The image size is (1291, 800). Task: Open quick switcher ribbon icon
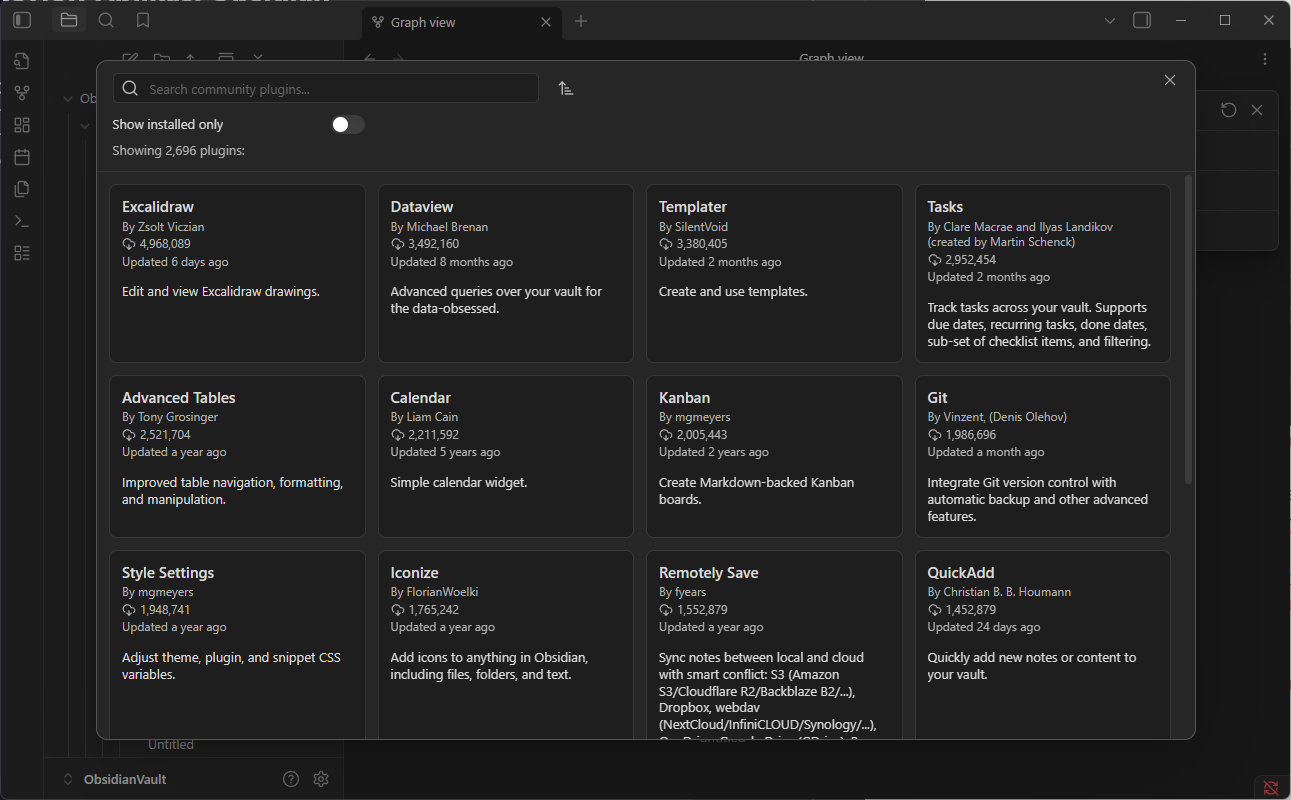[22, 61]
